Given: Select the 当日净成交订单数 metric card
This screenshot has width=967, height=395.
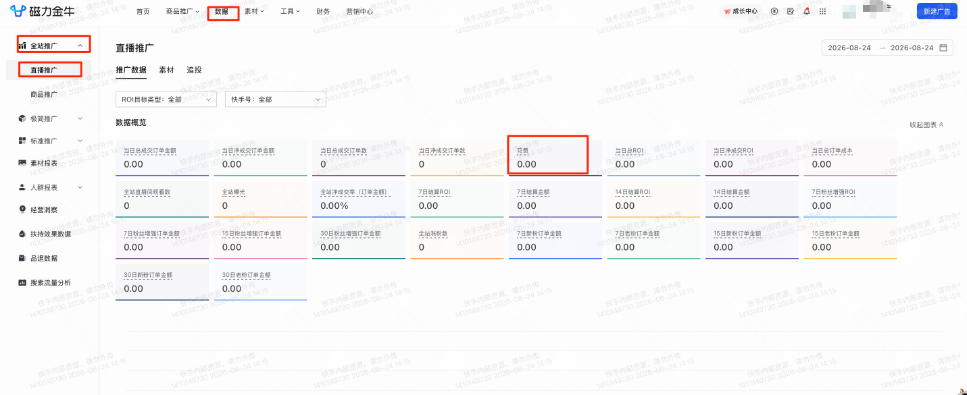Looking at the screenshot, I should click(x=457, y=157).
